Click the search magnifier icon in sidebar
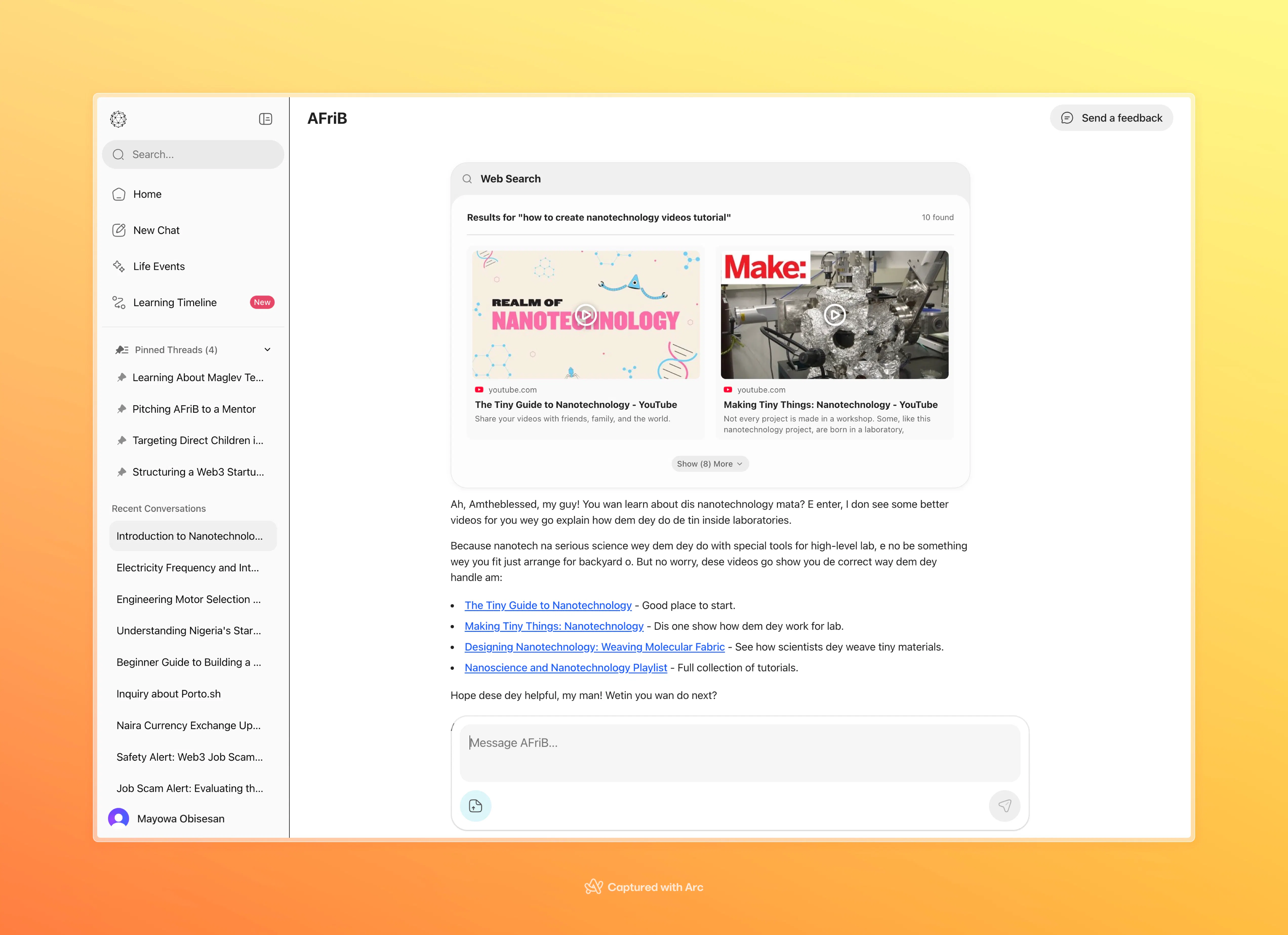Screen dimensions: 1288x935 [x=118, y=154]
